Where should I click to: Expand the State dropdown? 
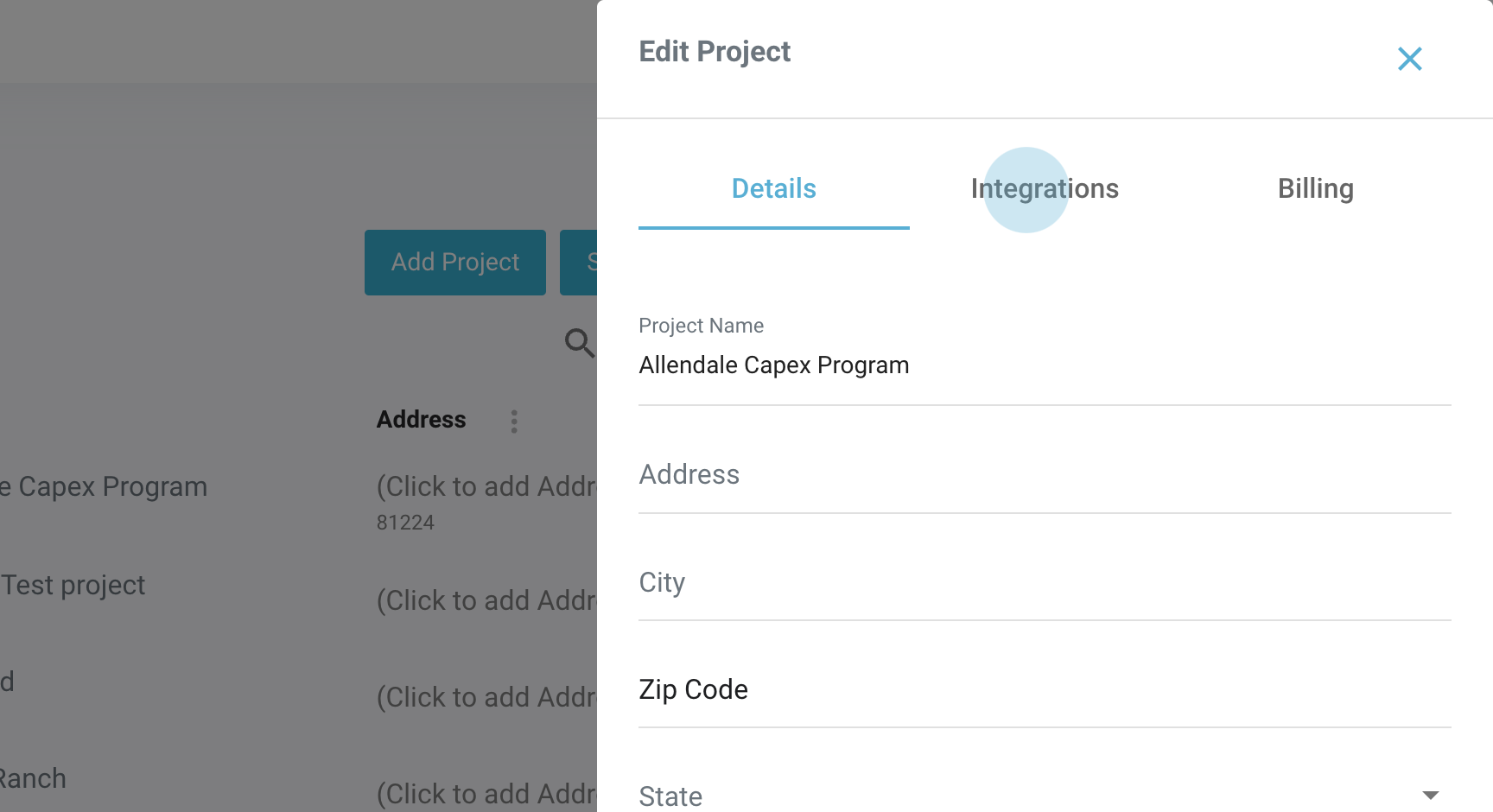tap(1044, 796)
